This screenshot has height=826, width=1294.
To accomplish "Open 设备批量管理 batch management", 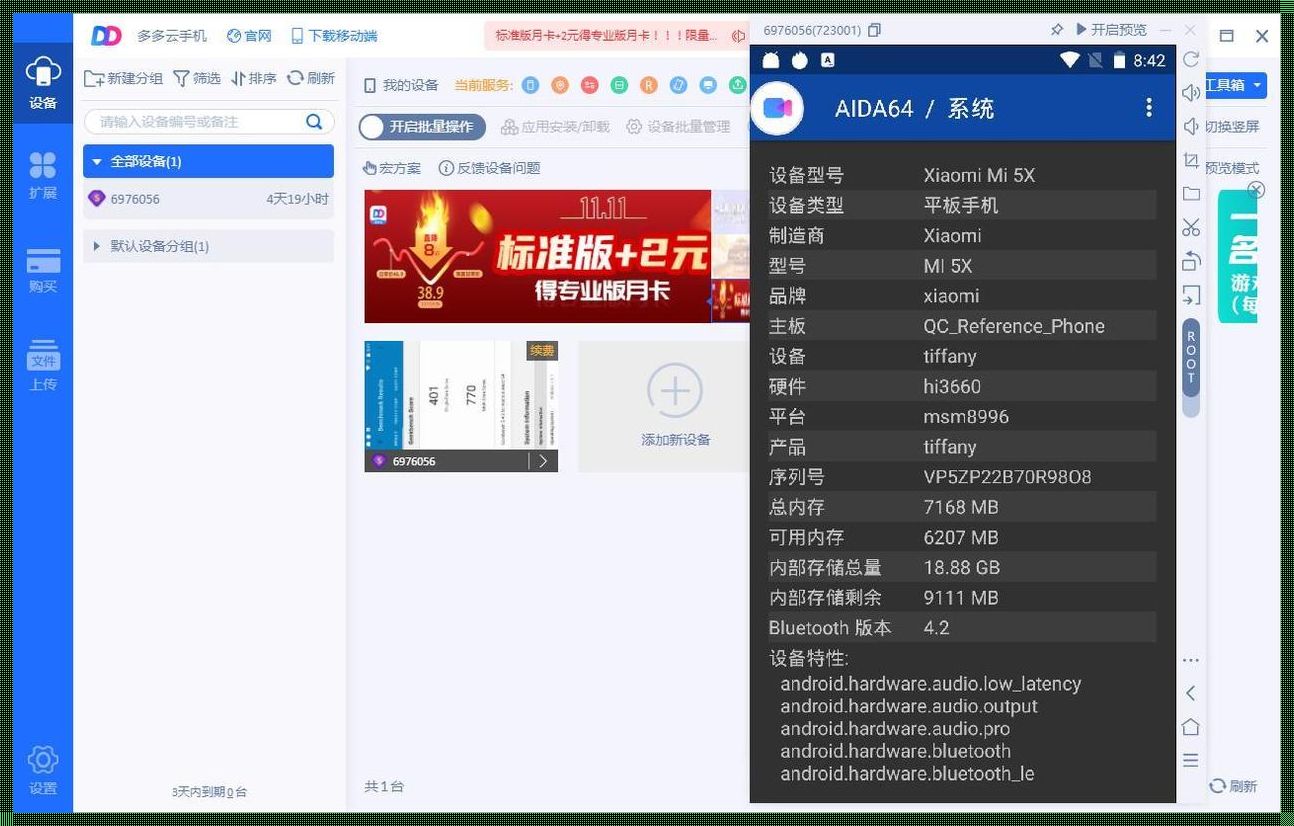I will (x=679, y=127).
